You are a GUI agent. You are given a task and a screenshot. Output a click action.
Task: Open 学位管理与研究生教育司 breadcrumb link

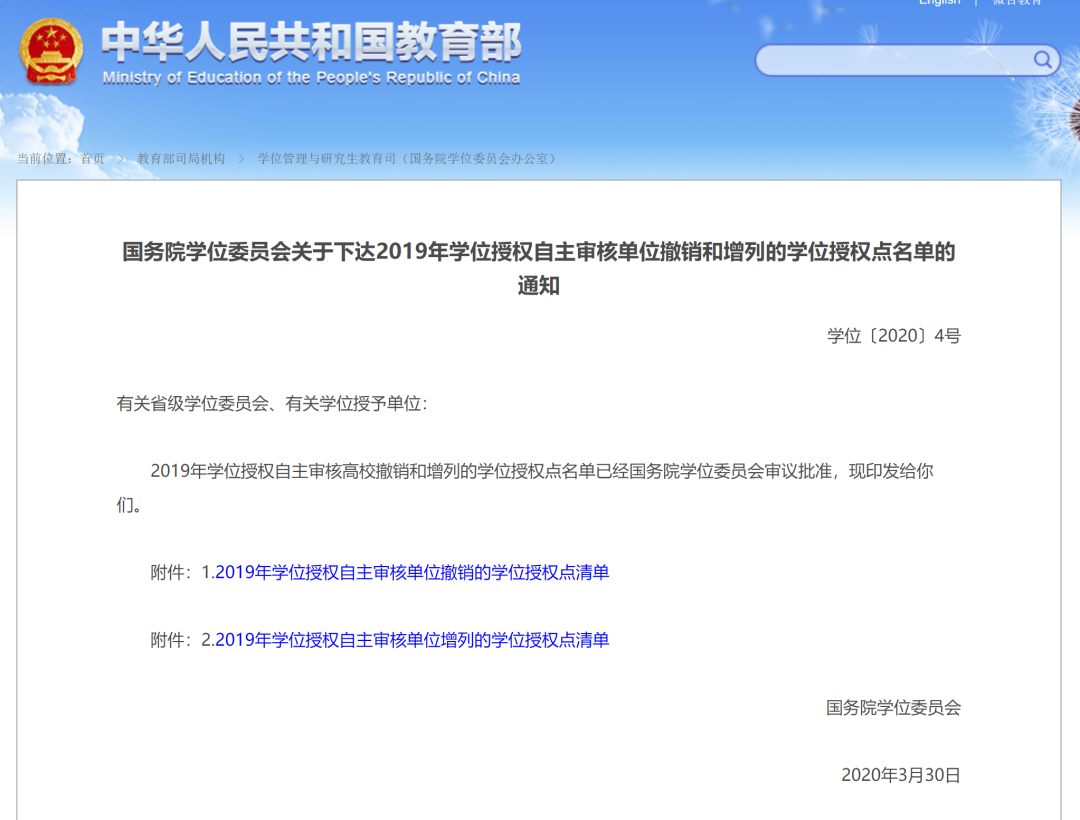tap(407, 159)
